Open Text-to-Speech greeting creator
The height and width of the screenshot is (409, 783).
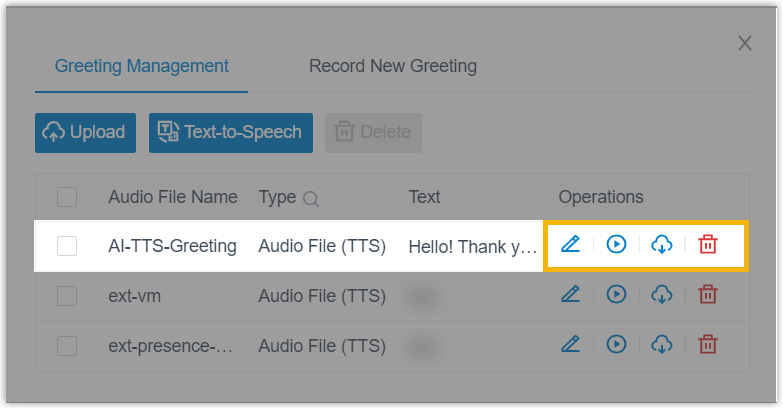[230, 132]
